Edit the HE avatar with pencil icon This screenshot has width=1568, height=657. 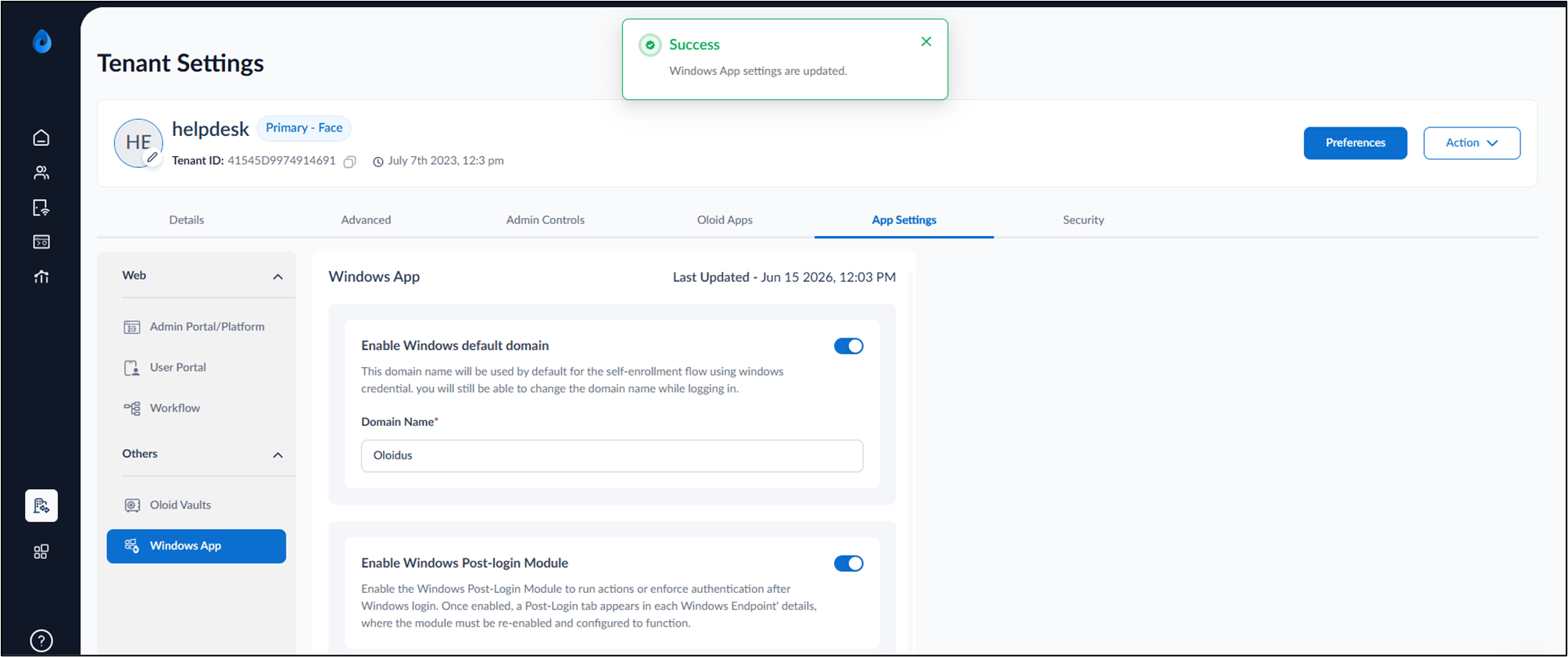tap(152, 157)
